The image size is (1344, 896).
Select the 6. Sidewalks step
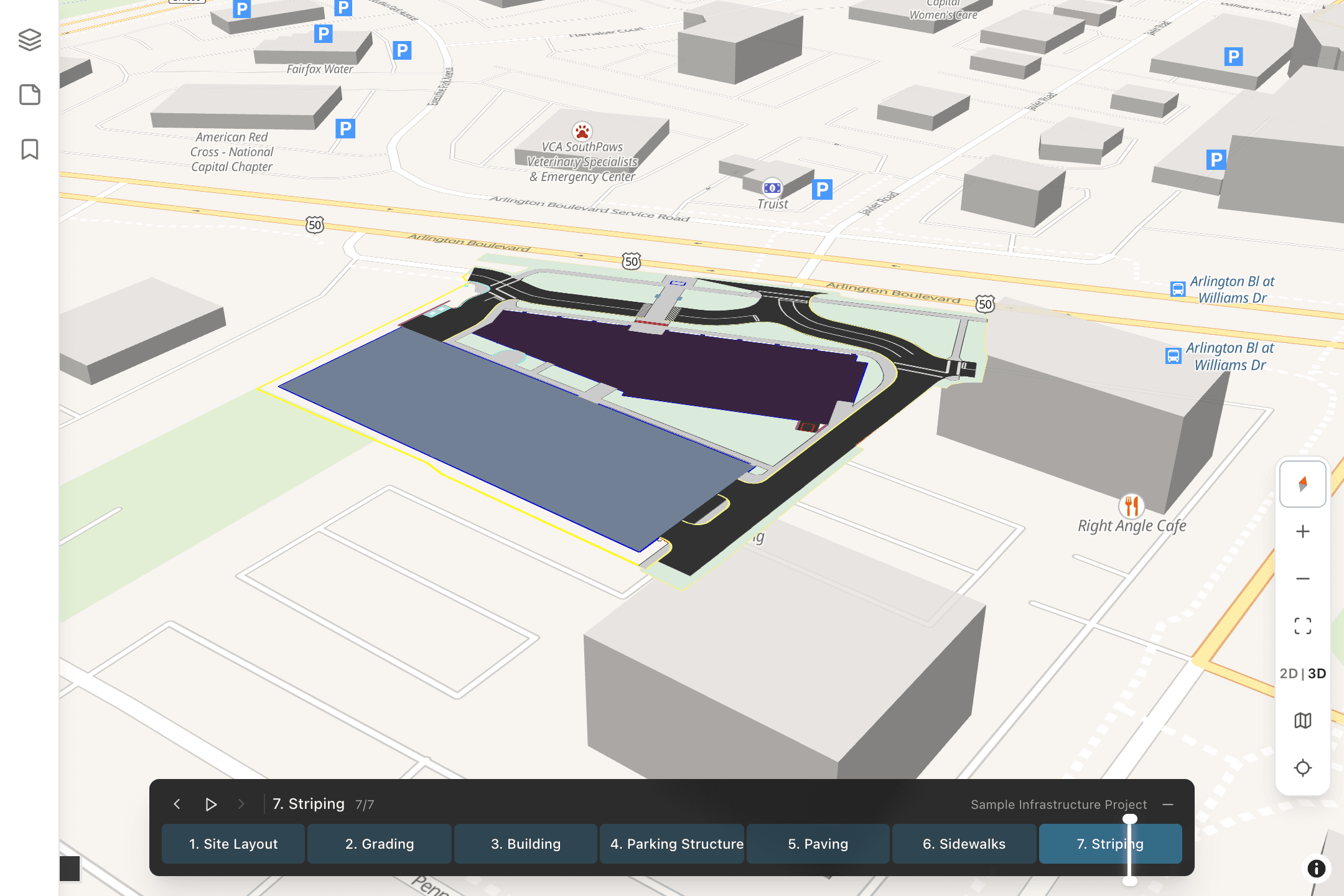tap(964, 844)
